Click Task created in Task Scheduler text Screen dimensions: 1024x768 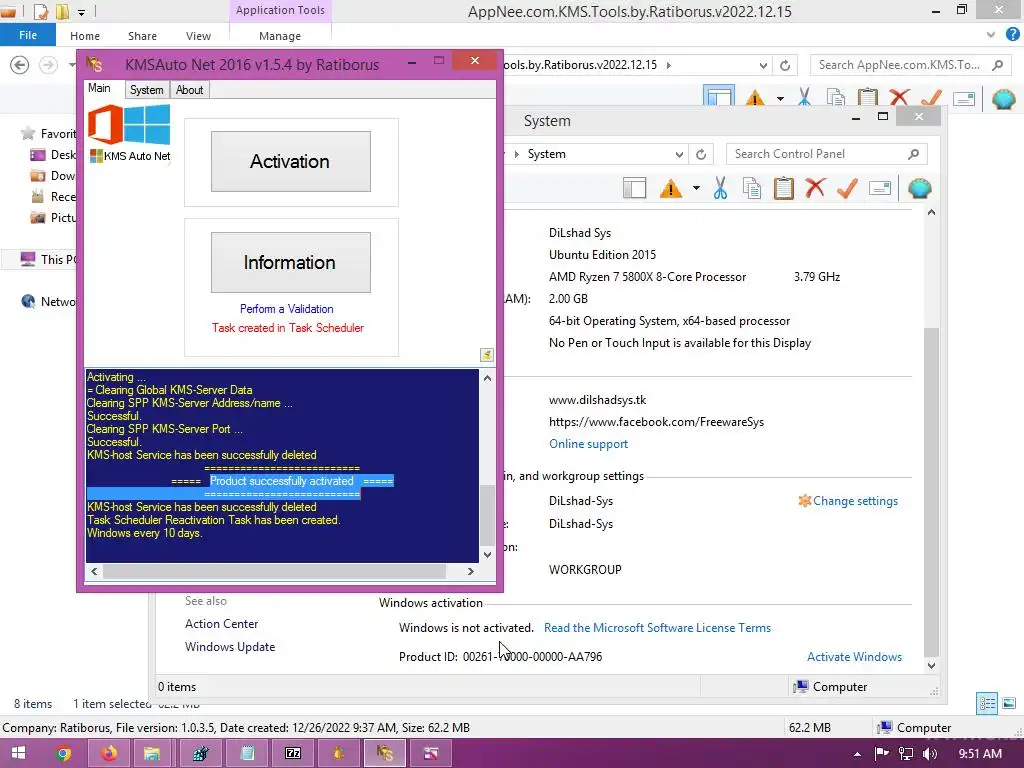tap(287, 328)
